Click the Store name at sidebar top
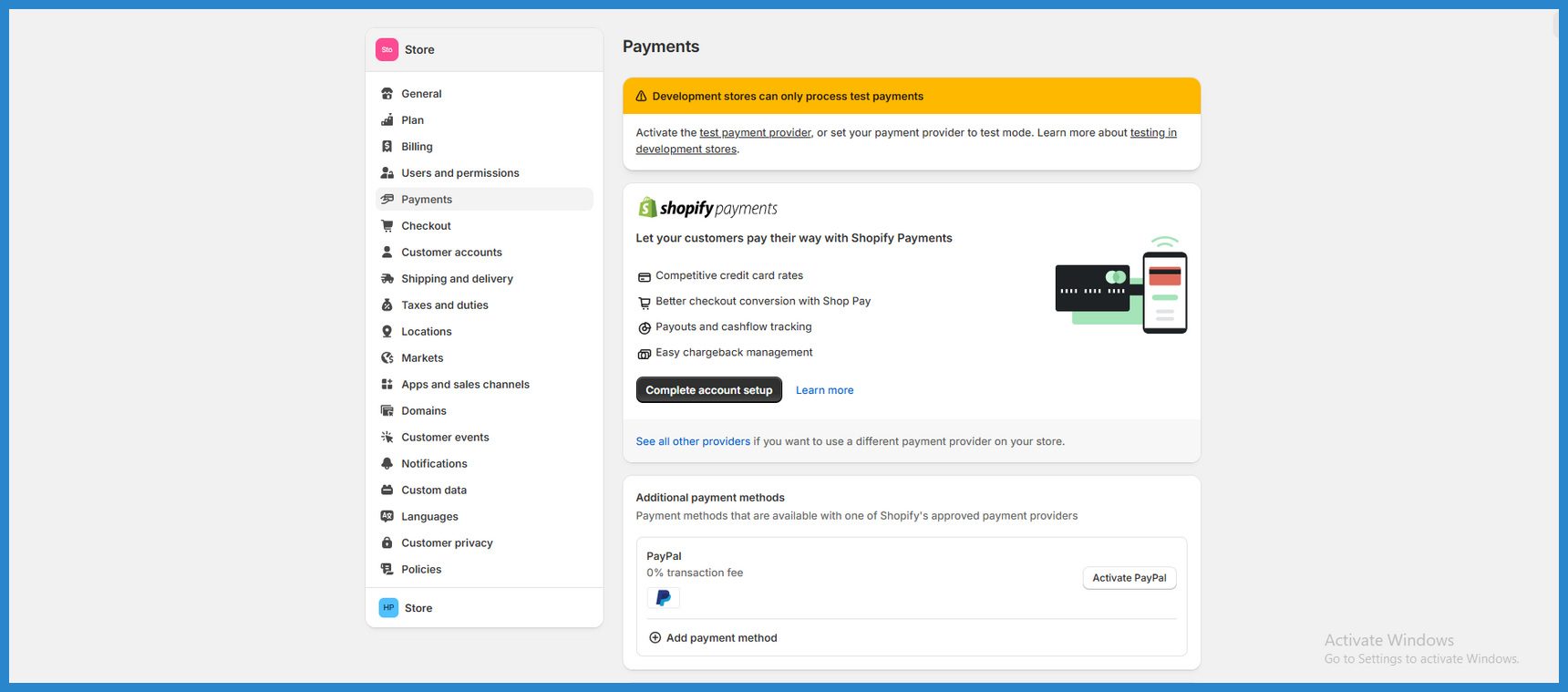The image size is (1568, 692). click(x=419, y=50)
